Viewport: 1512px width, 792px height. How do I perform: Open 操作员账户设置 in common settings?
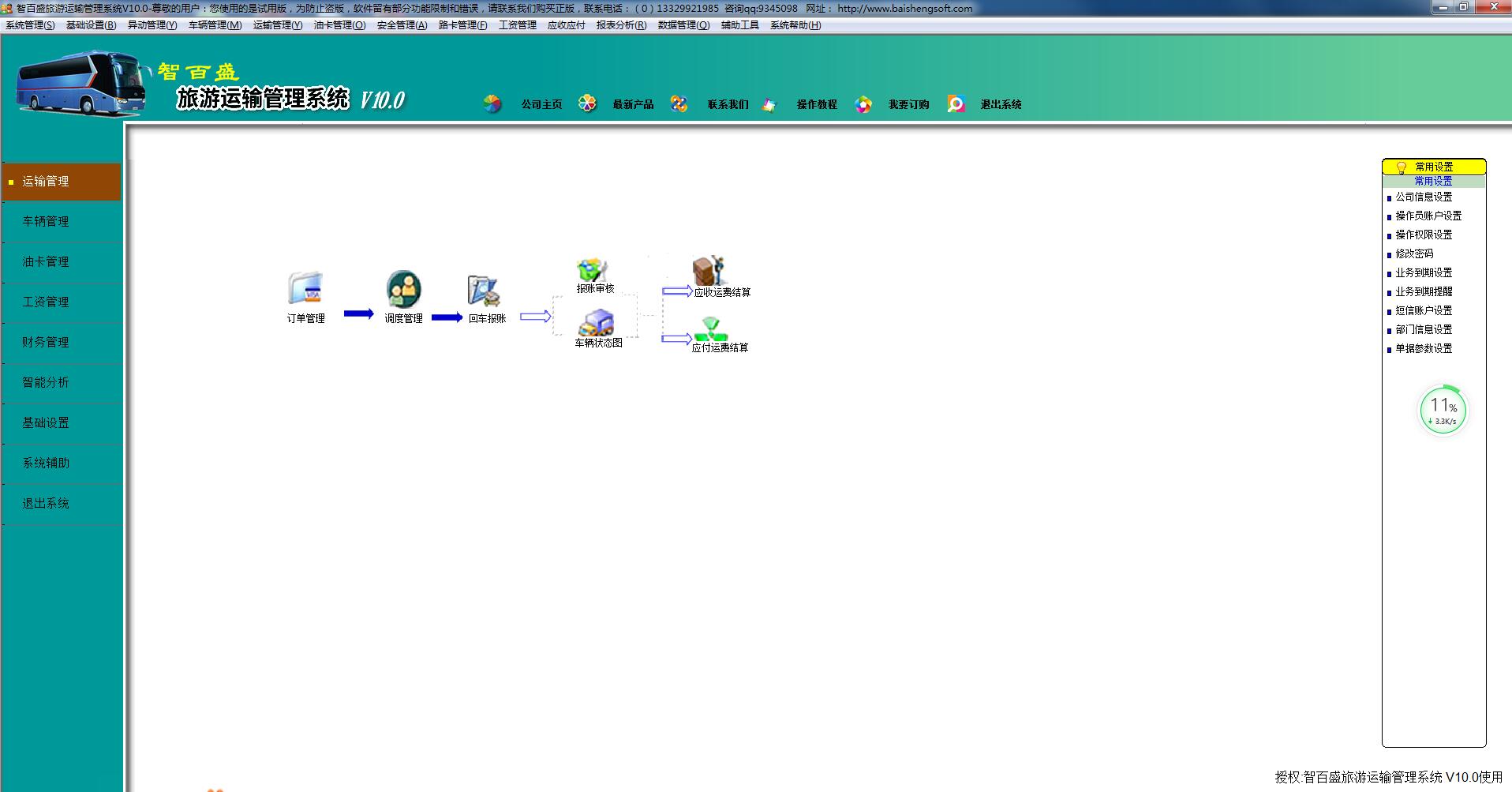tap(1428, 216)
